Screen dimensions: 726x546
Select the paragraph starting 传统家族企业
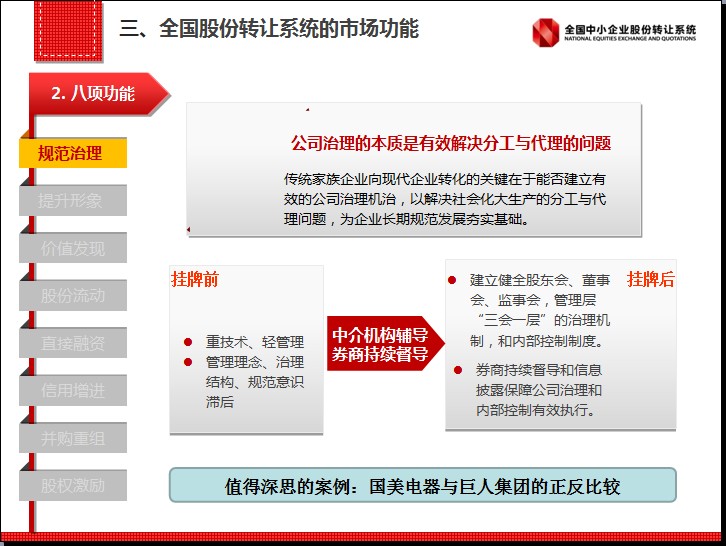pyautogui.click(x=445, y=199)
